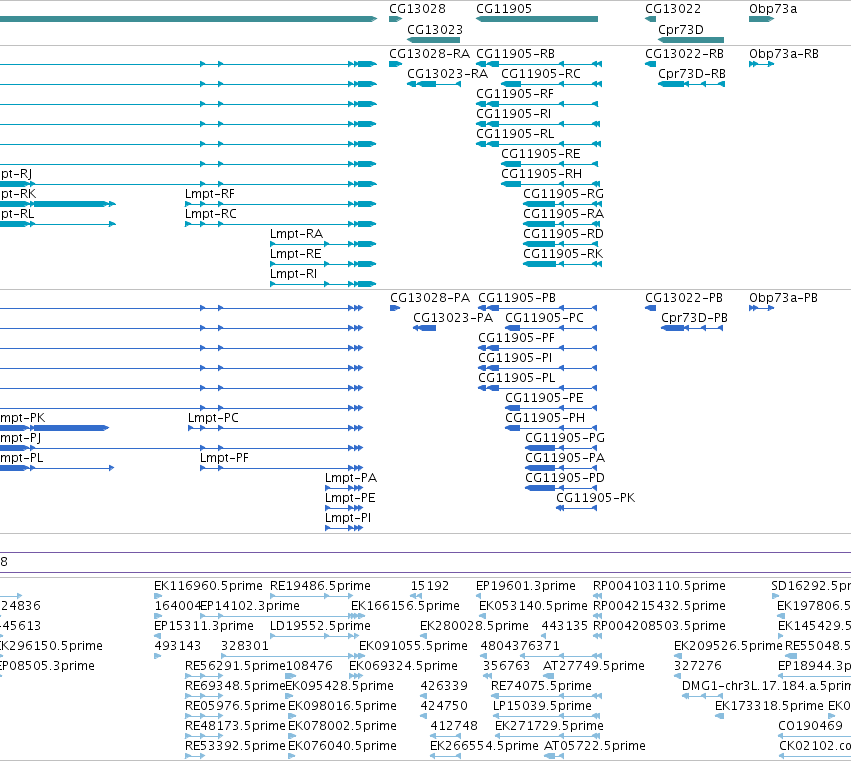851x761 pixels.
Task: Select protein Lmpt-PA
Action: [351, 478]
